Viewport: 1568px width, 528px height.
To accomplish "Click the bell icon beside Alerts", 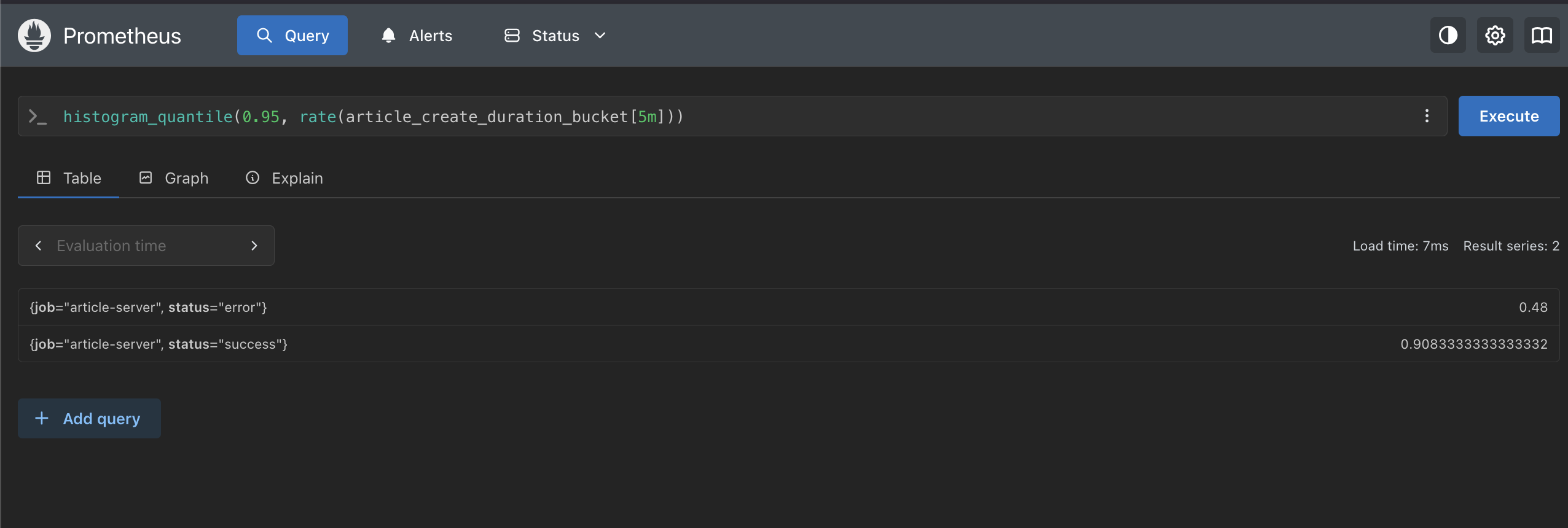I will [388, 36].
